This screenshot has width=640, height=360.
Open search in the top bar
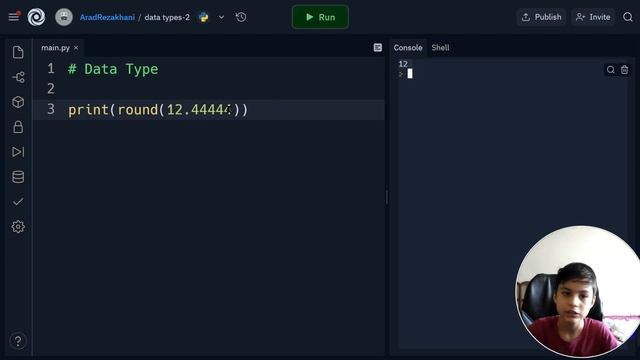pos(628,17)
